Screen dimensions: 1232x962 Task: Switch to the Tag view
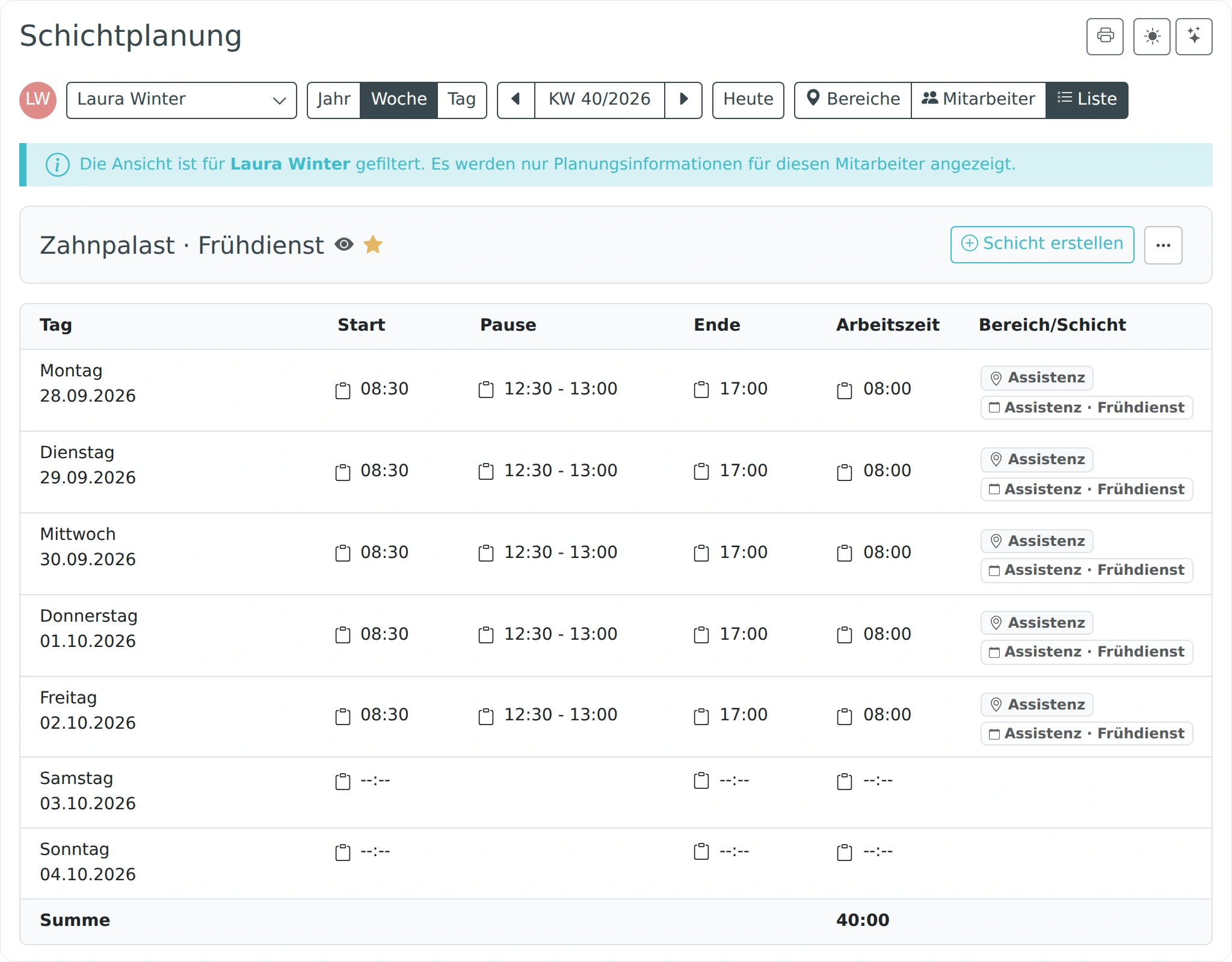[x=461, y=100]
